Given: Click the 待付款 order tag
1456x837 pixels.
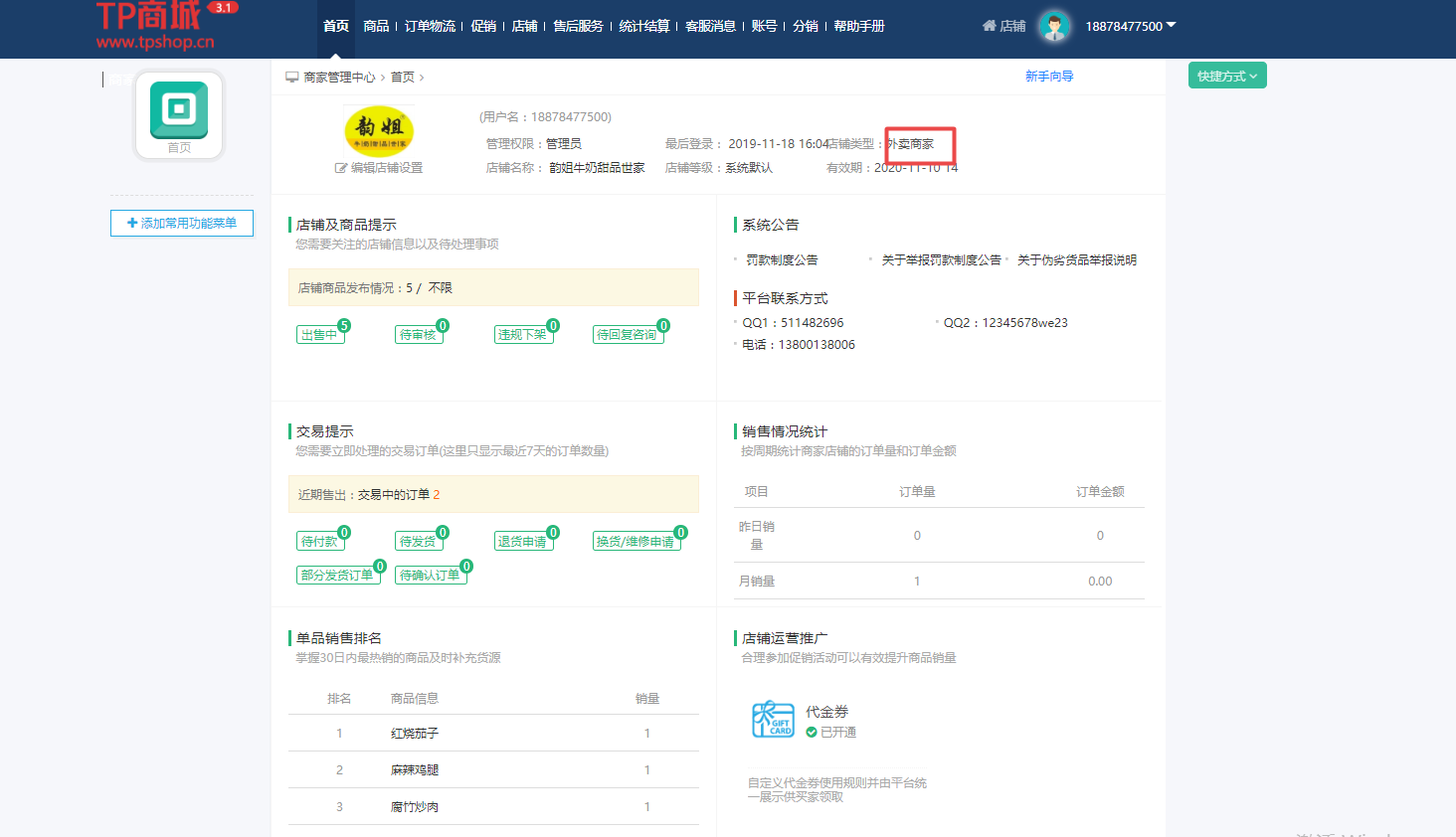Looking at the screenshot, I should click(x=319, y=542).
